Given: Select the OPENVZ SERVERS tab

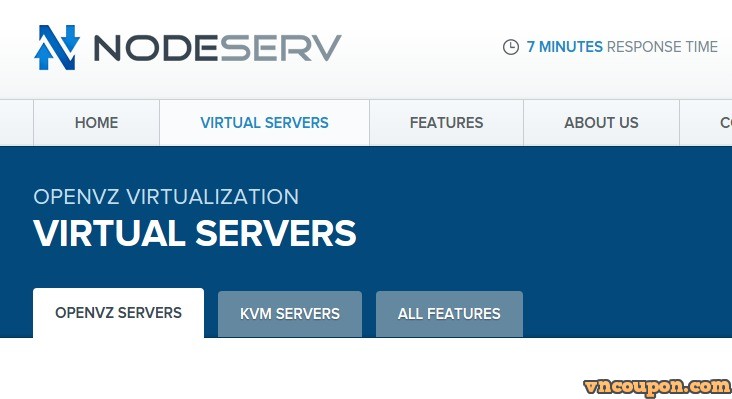Looking at the screenshot, I should pyautogui.click(x=119, y=313).
